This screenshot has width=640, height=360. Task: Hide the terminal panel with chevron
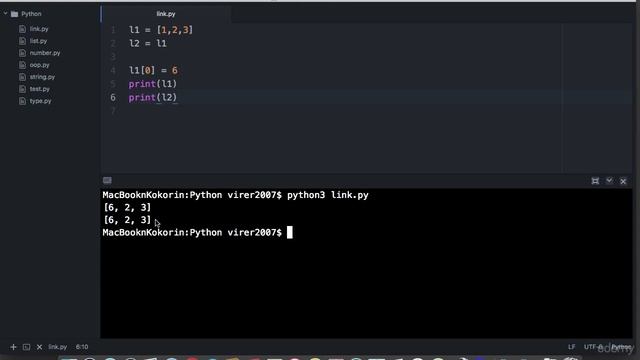tap(609, 180)
